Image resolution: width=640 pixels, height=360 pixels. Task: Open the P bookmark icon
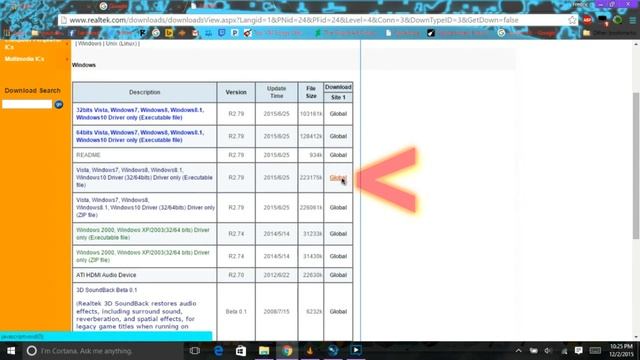(x=235, y=33)
